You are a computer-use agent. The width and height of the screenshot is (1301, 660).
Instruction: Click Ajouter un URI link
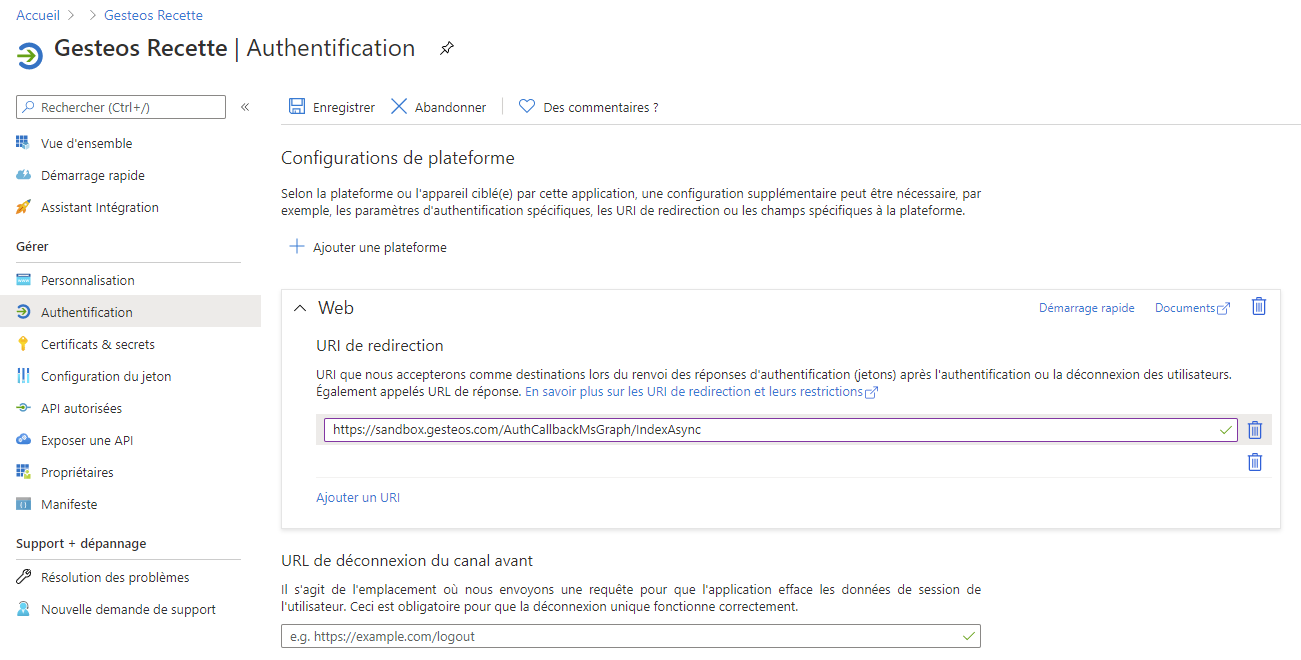[x=358, y=497]
